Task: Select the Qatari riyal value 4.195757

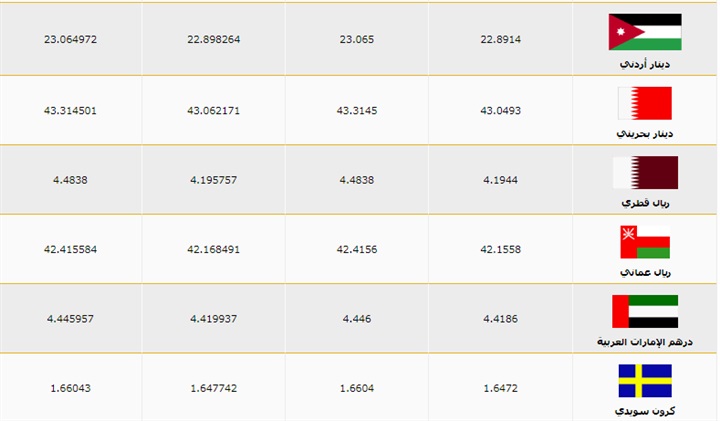Action: (x=214, y=179)
